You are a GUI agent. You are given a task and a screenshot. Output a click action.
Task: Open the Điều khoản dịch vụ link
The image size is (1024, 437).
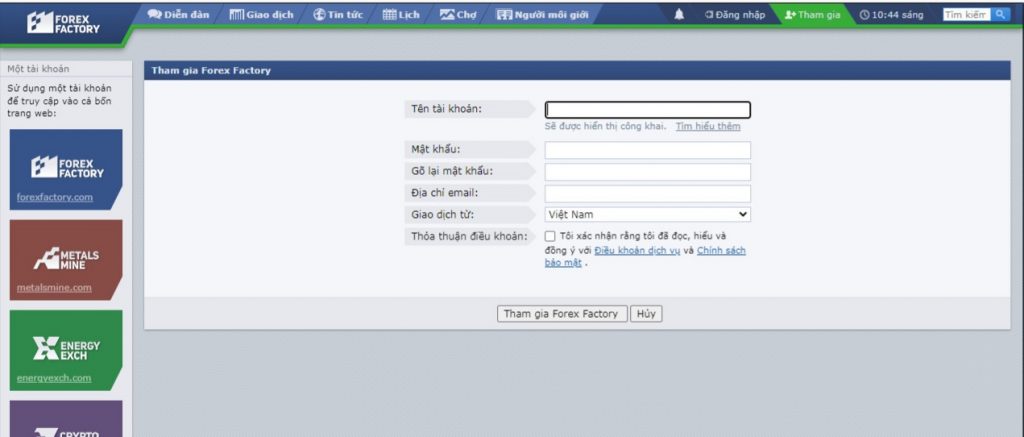(637, 250)
